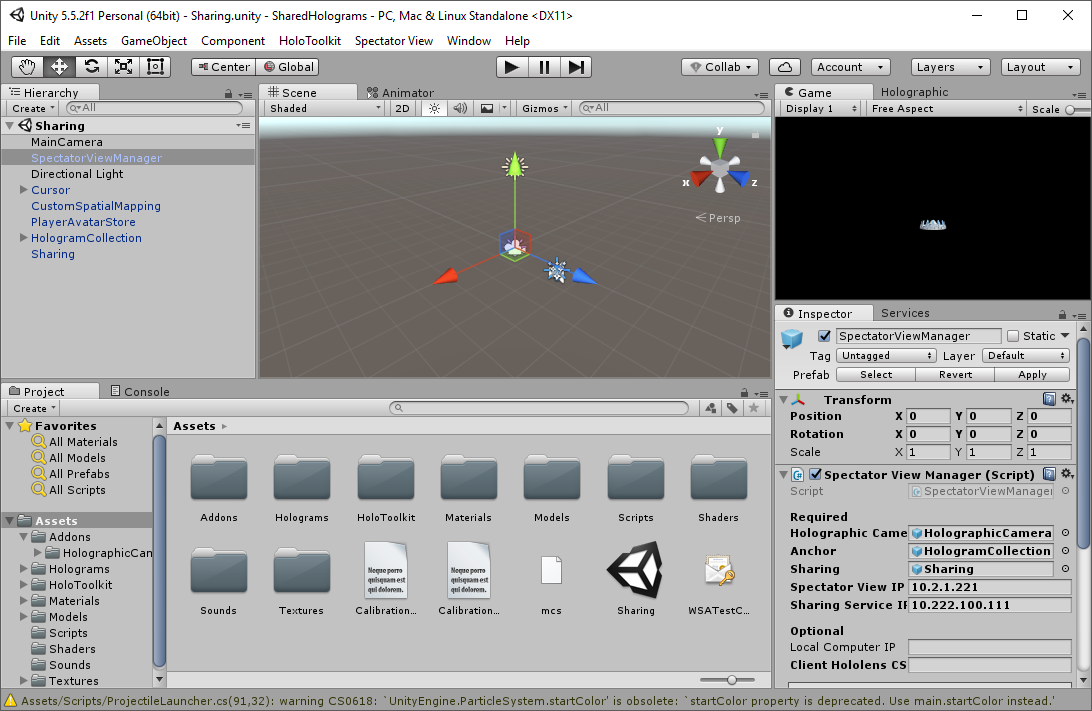
Task: Toggle the Project panel lock icon
Action: click(744, 393)
